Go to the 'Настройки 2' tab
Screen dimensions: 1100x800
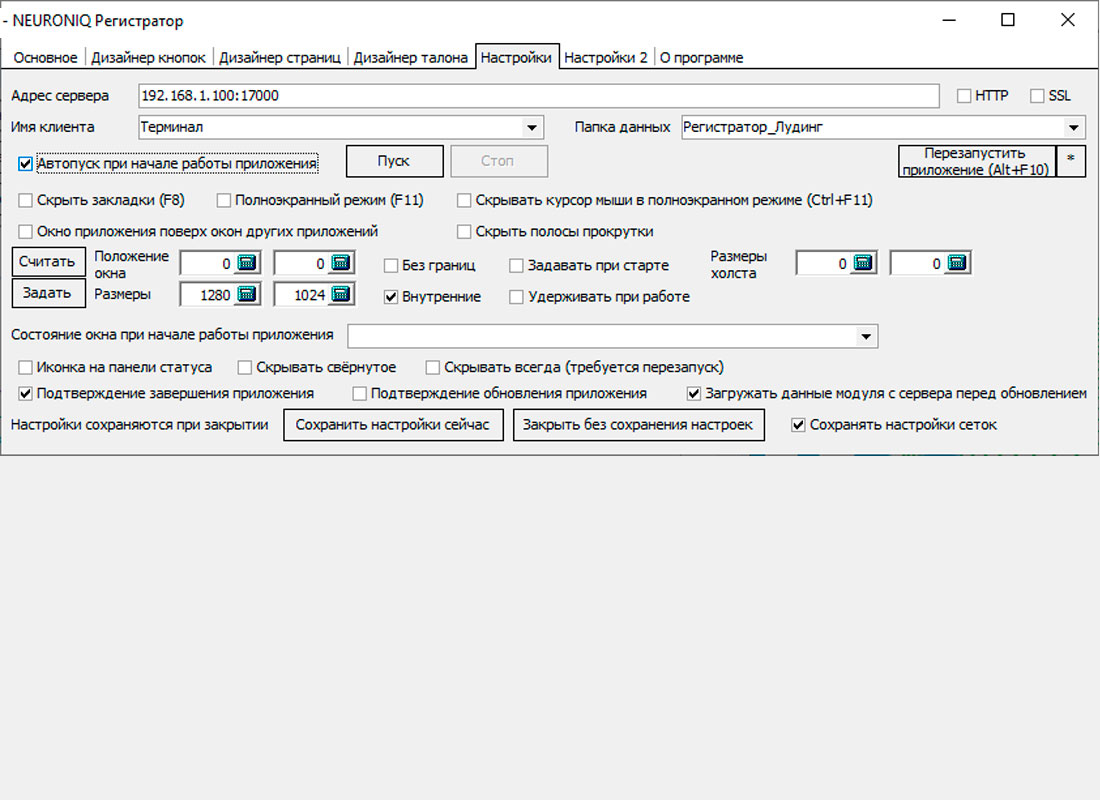tap(606, 58)
